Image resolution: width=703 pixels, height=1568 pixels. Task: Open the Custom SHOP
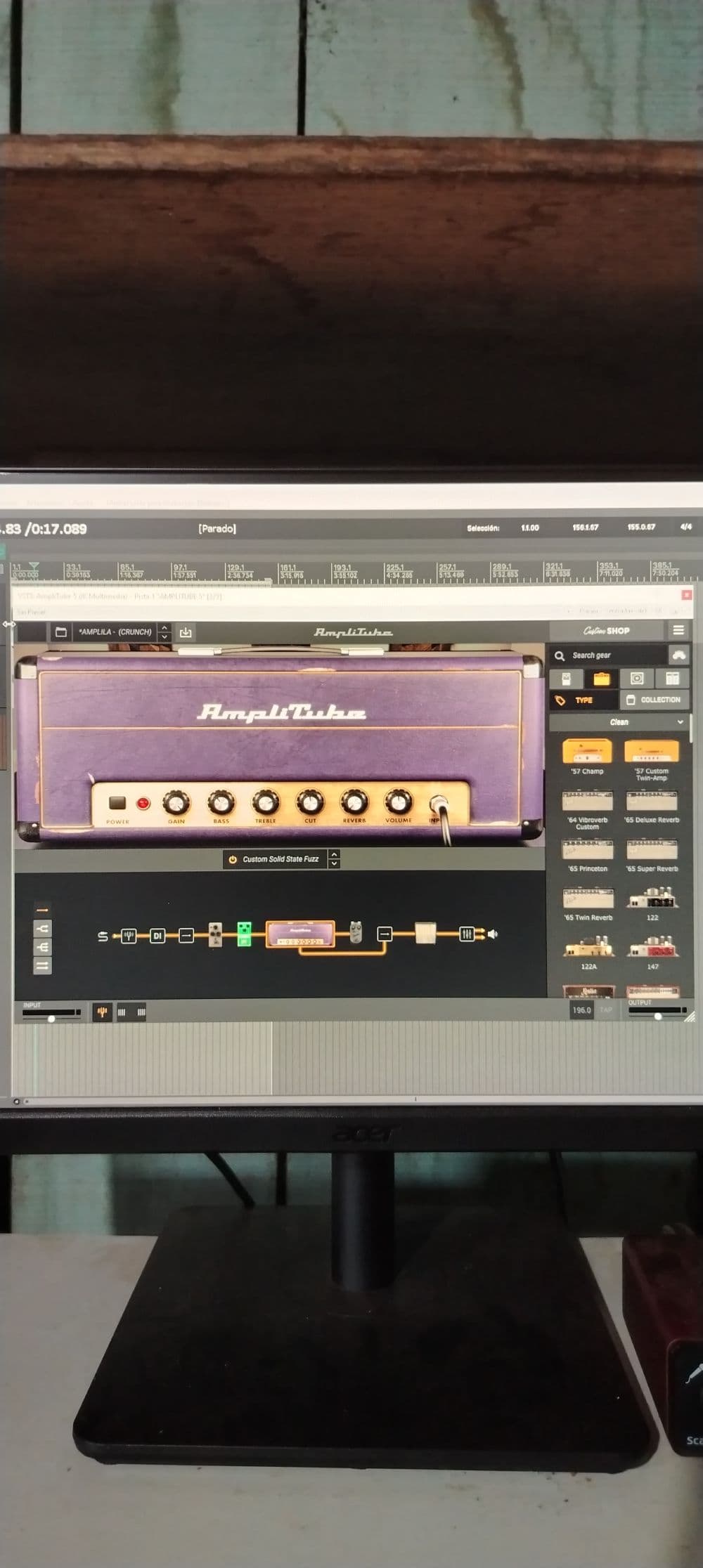607,630
